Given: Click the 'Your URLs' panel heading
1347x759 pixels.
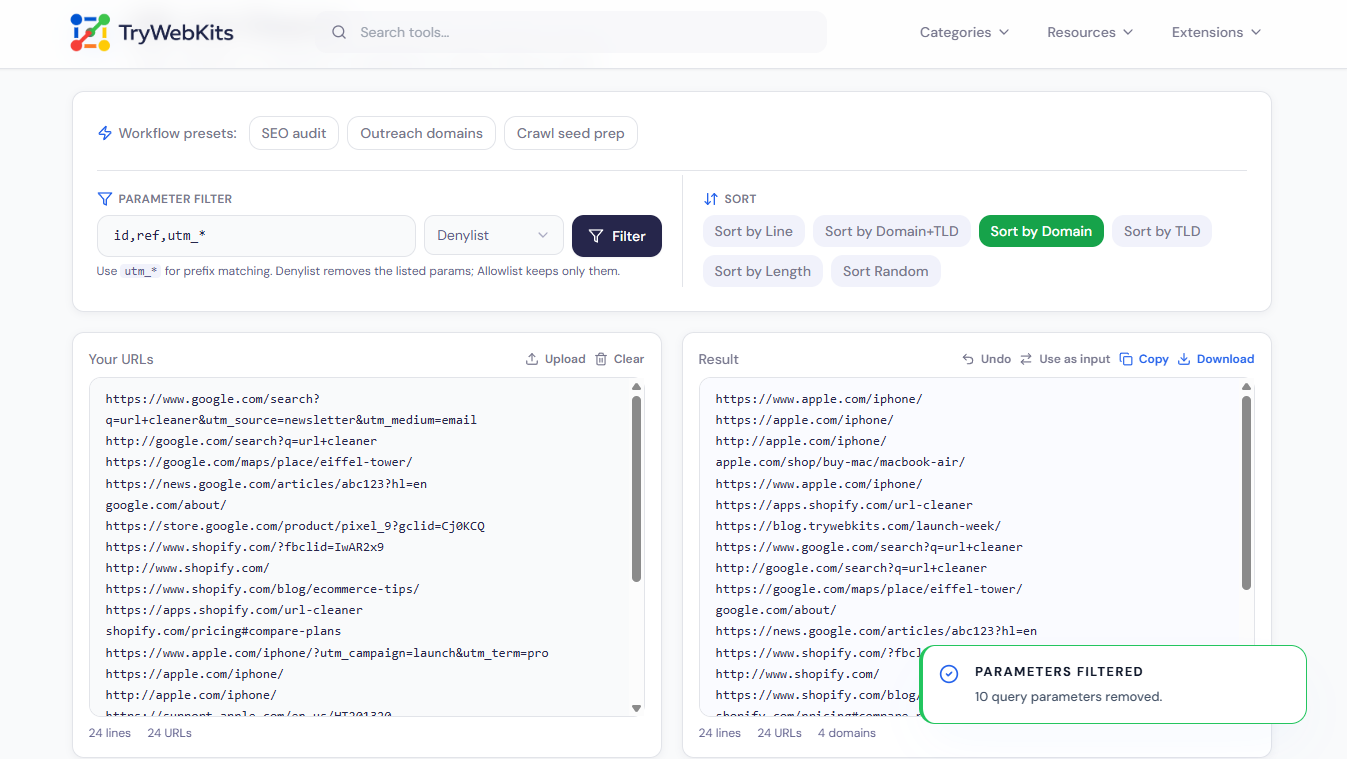Looking at the screenshot, I should pos(121,359).
